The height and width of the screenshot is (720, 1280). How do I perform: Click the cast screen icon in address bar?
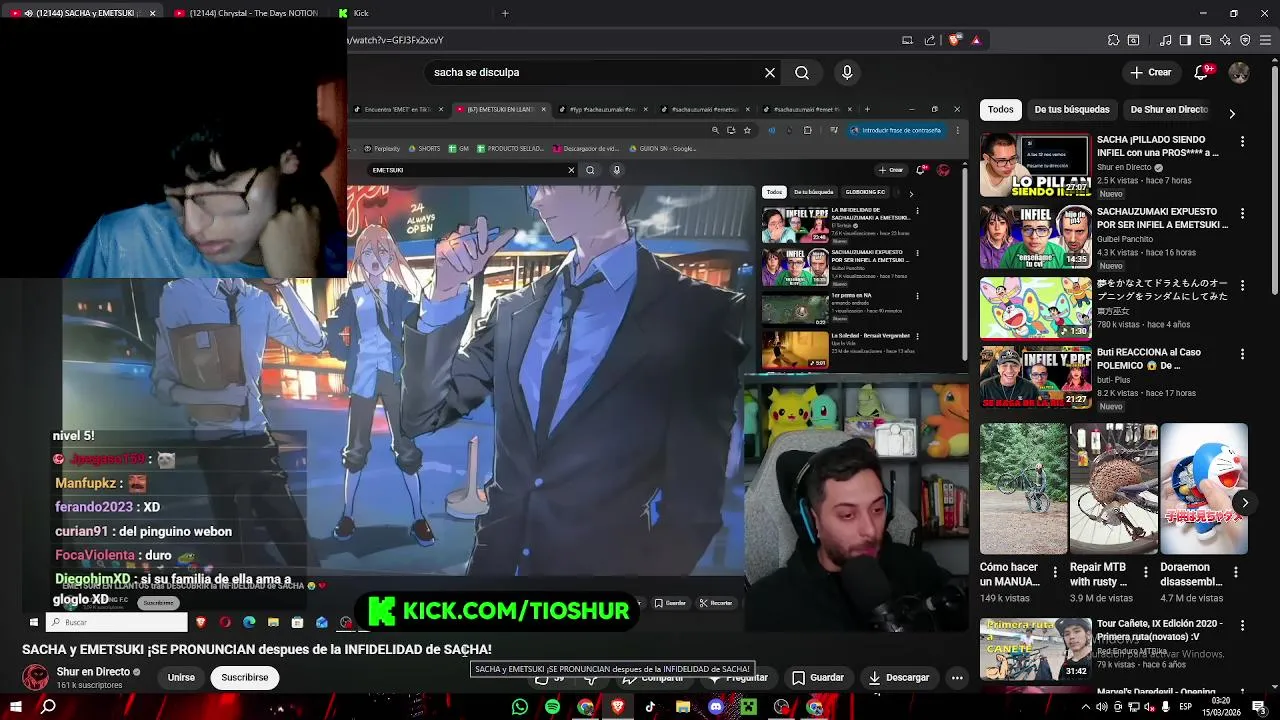click(x=907, y=40)
